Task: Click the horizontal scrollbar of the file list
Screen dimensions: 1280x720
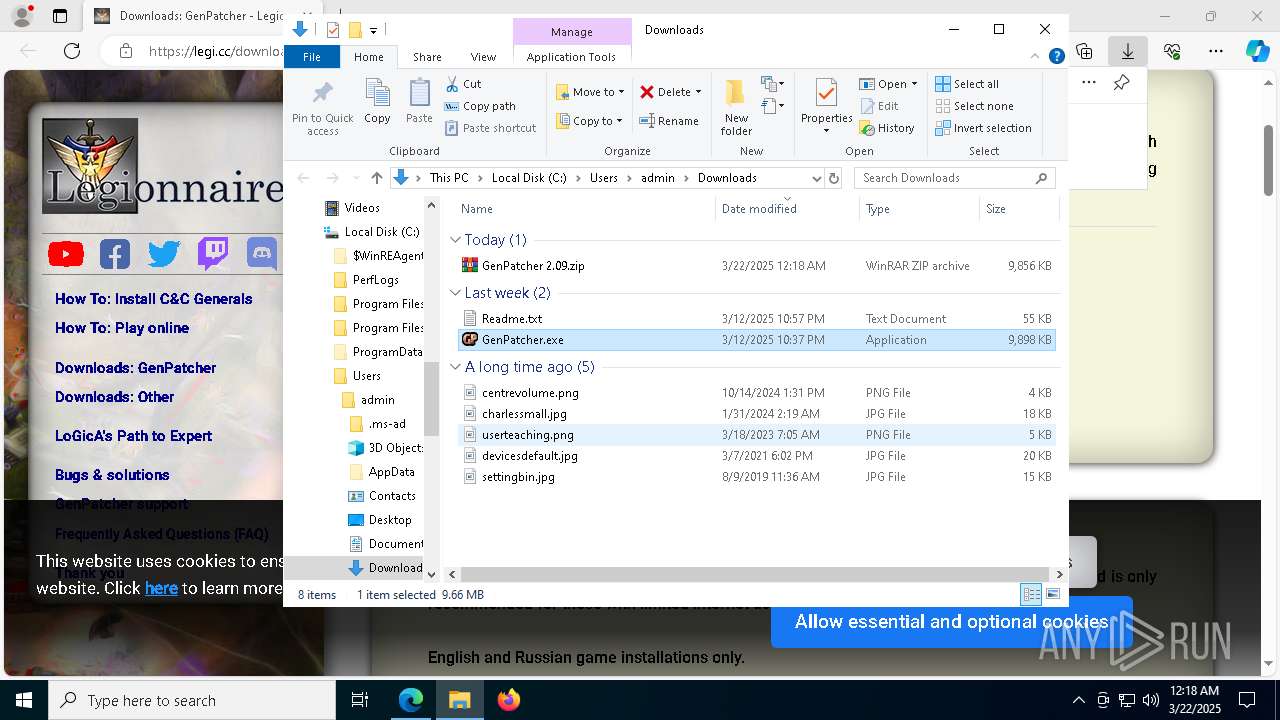Action: click(754, 574)
